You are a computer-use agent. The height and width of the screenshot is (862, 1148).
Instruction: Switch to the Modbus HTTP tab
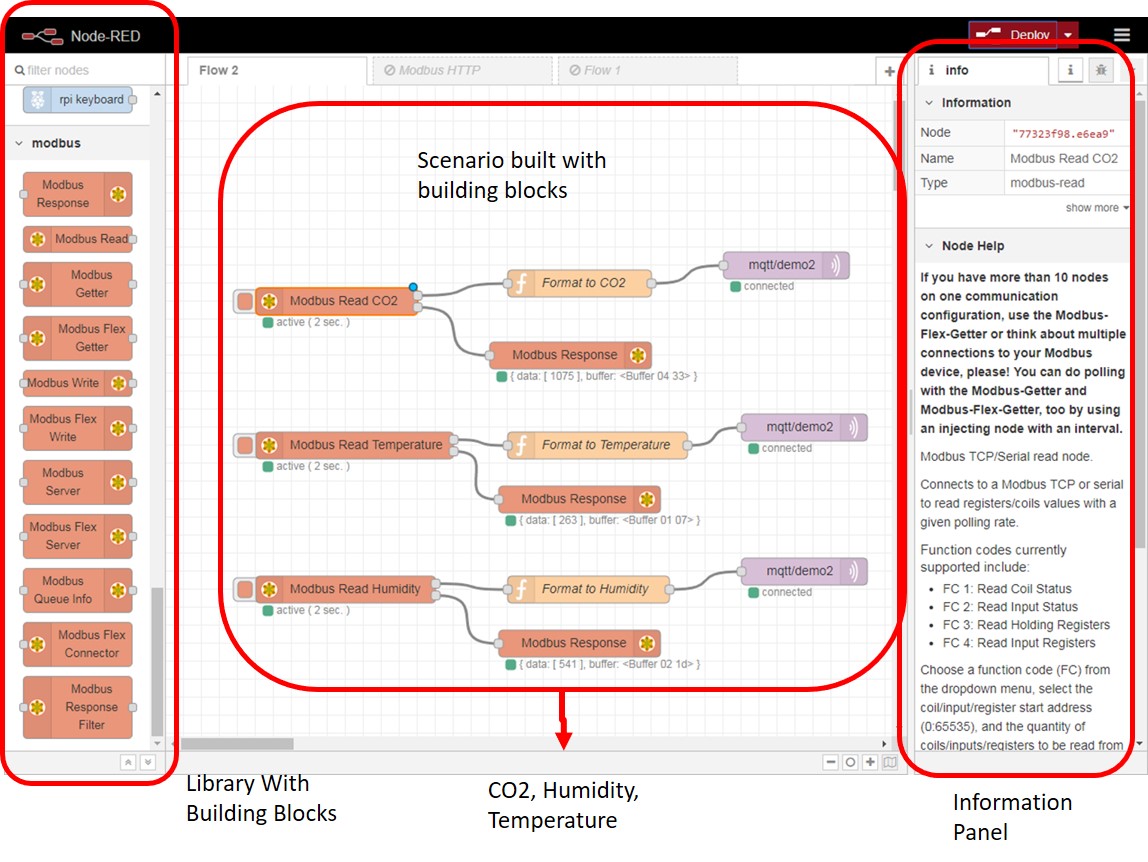pyautogui.click(x=462, y=70)
